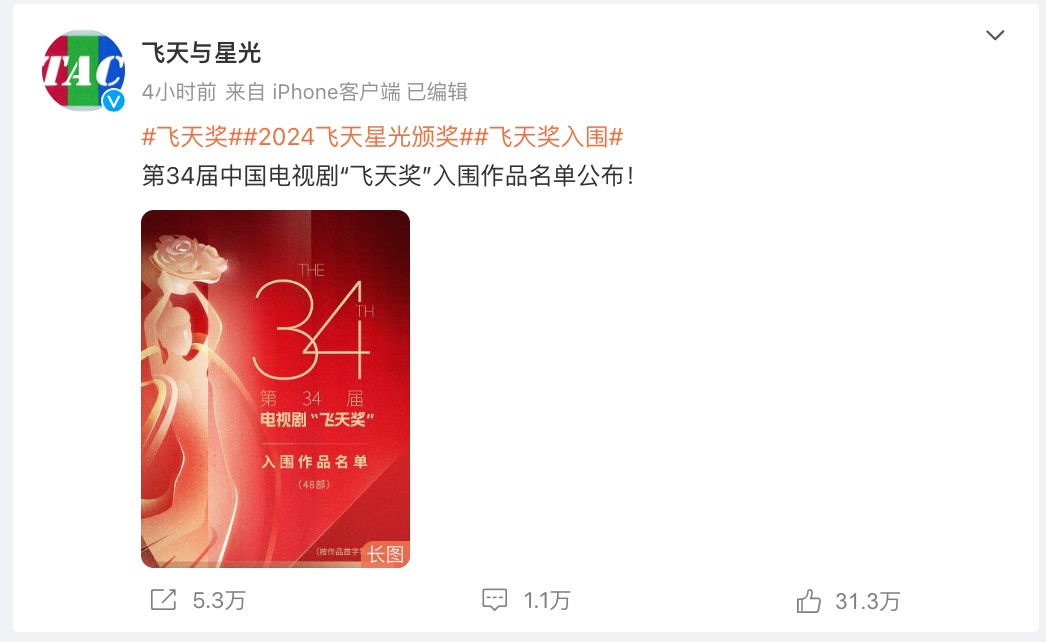Open the red 34th 飞天奖 poster image
Viewport: 1046px width, 642px height.
pos(276,389)
